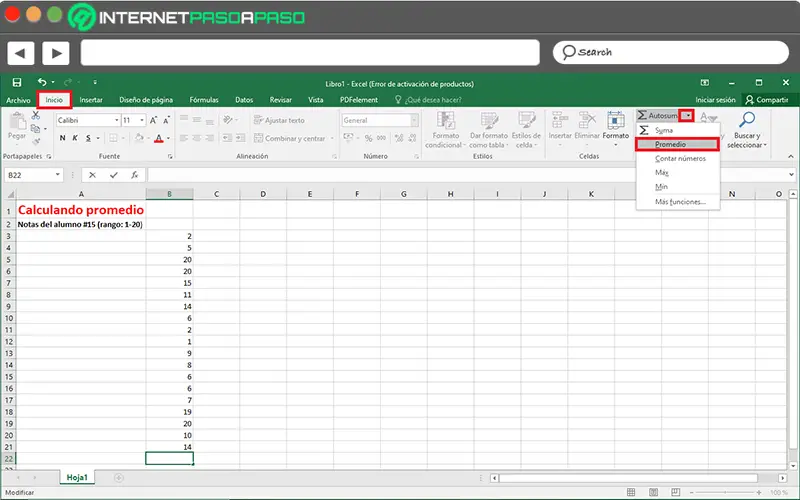Click the browser forward arrow button
Screen dimensions: 800x500
[x=56, y=53]
